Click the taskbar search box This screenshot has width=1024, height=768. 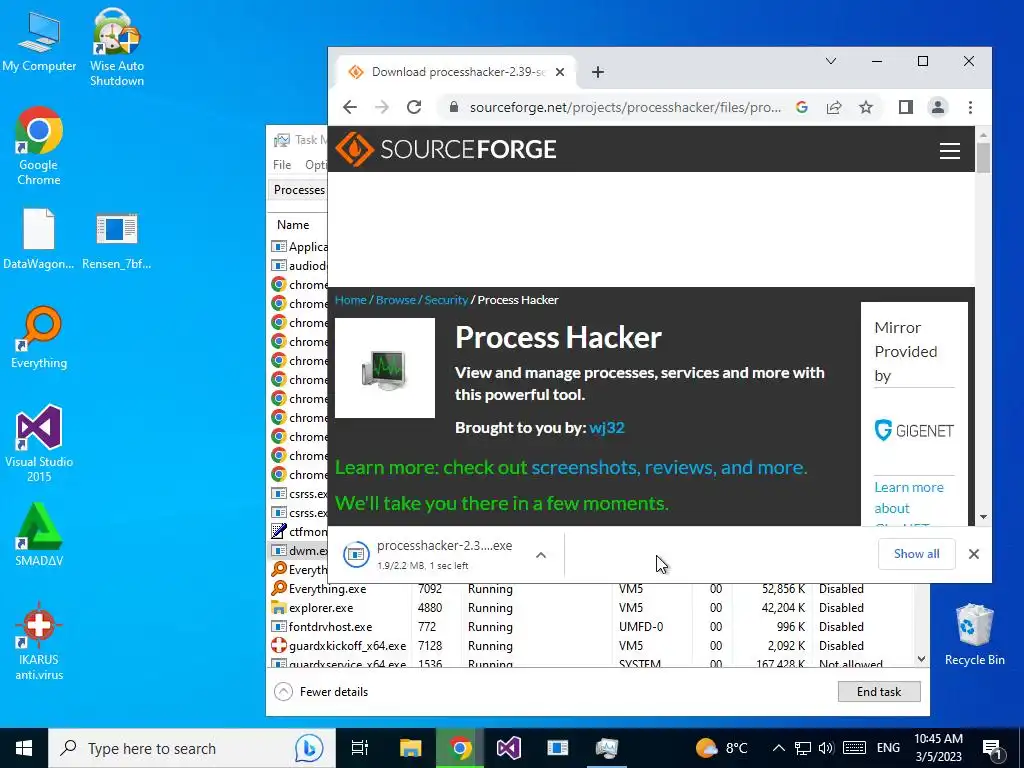click(192, 748)
